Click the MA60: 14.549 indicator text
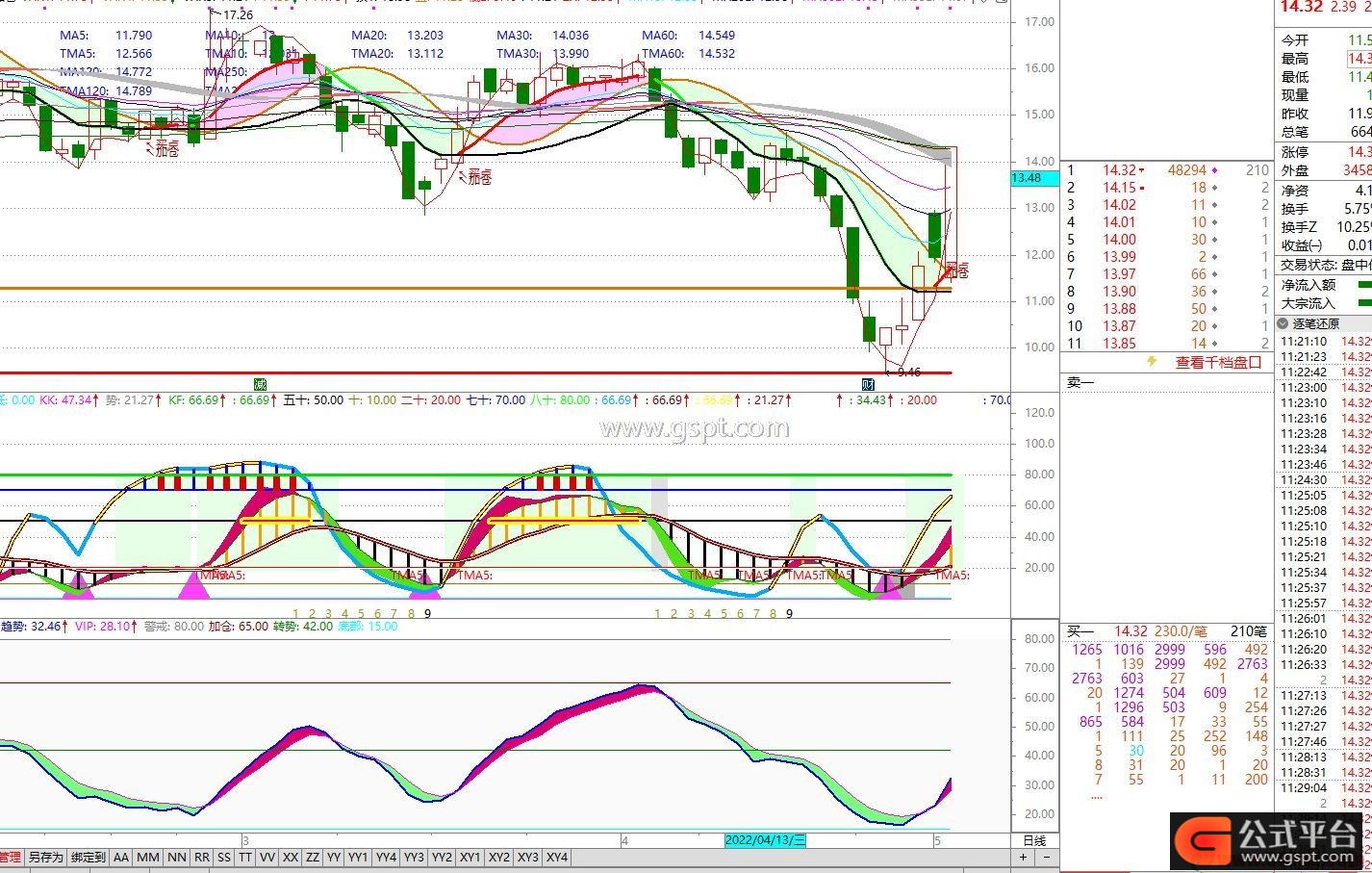Viewport: 1372px width, 873px height. [x=689, y=36]
